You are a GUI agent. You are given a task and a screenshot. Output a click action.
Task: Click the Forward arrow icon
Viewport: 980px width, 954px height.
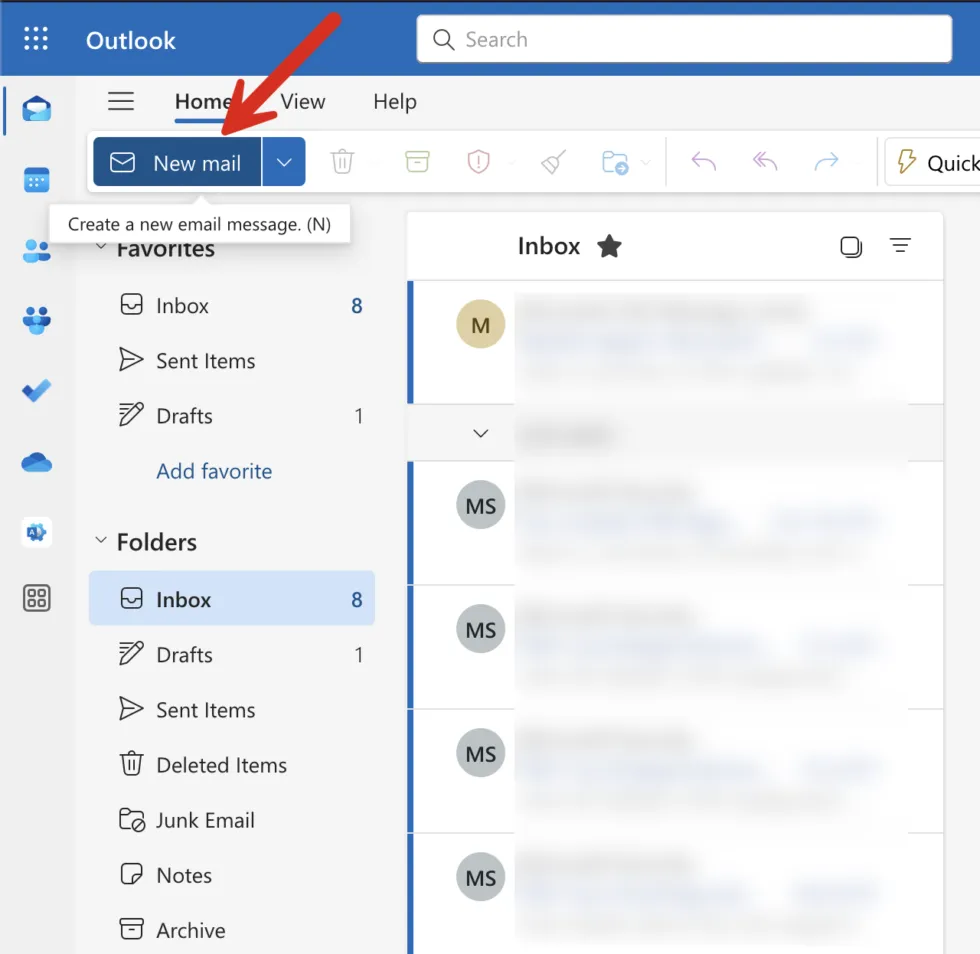(826, 161)
